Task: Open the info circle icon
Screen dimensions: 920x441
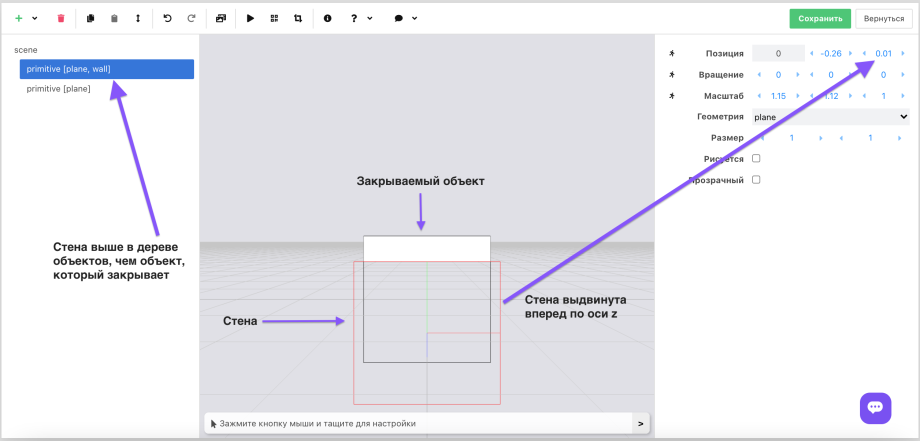Action: coord(327,18)
